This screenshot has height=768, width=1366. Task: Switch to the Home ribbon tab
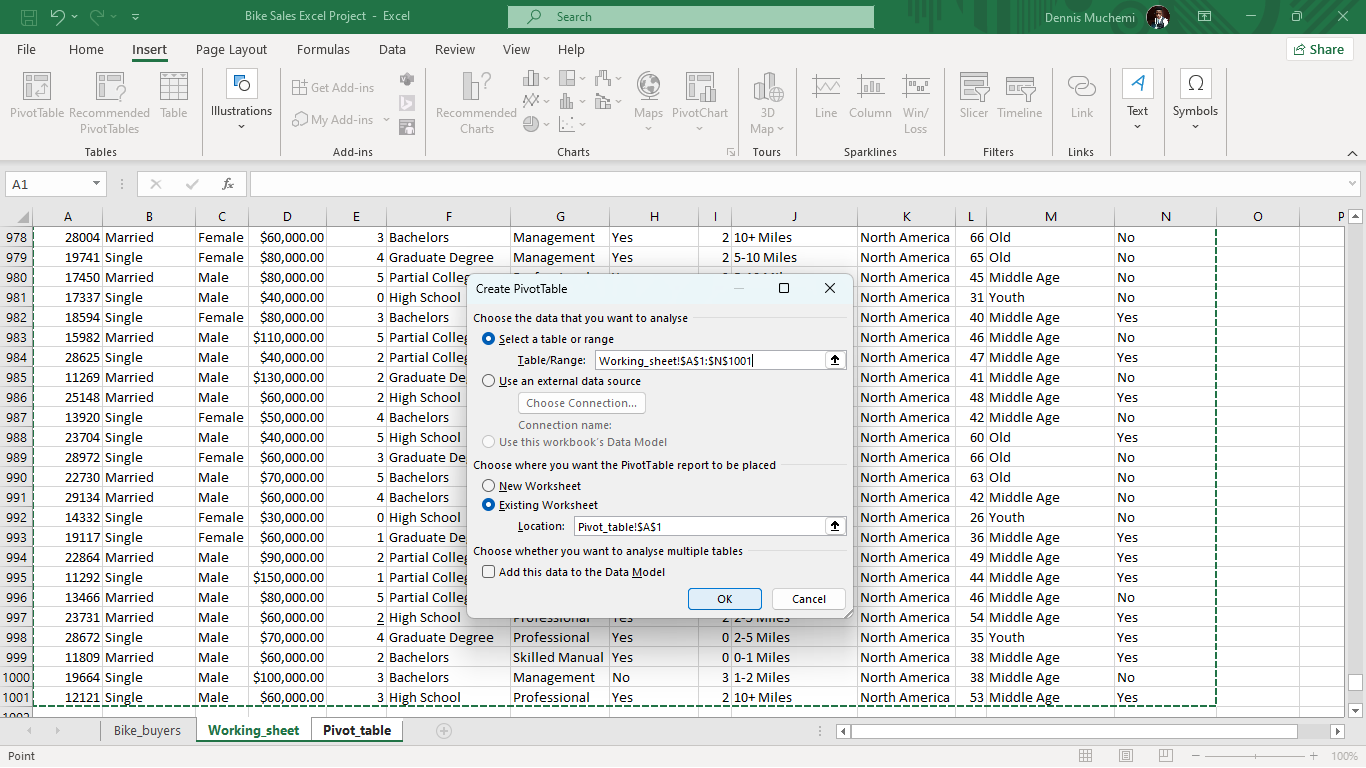point(86,50)
